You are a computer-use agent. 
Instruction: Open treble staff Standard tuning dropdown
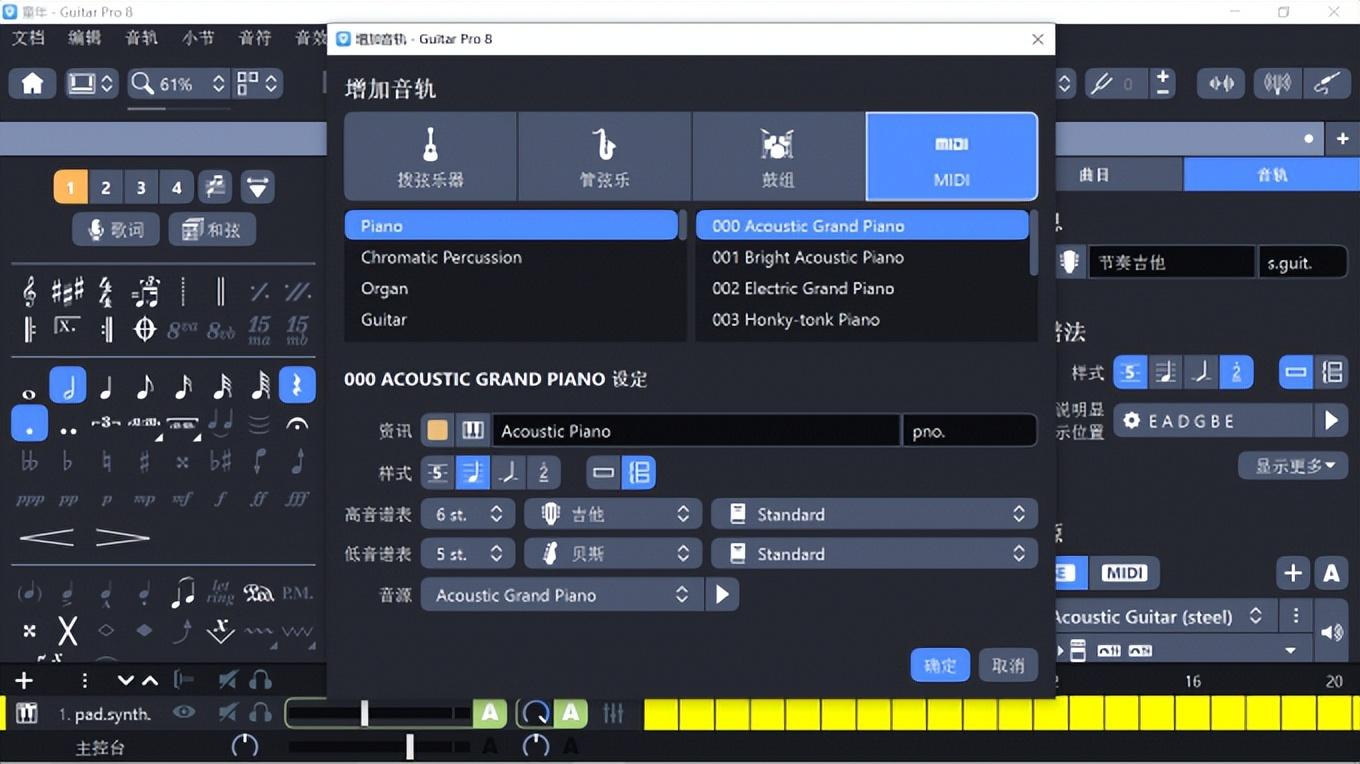point(874,514)
